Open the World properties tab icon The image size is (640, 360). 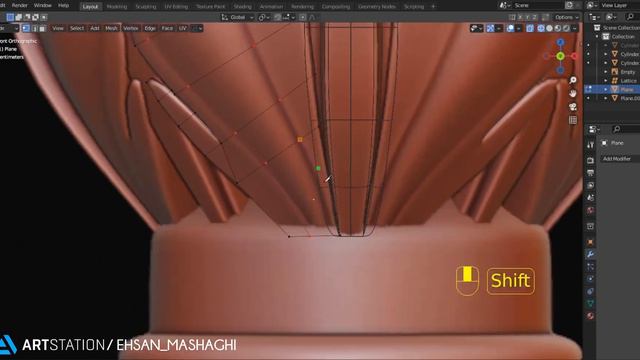click(x=591, y=210)
